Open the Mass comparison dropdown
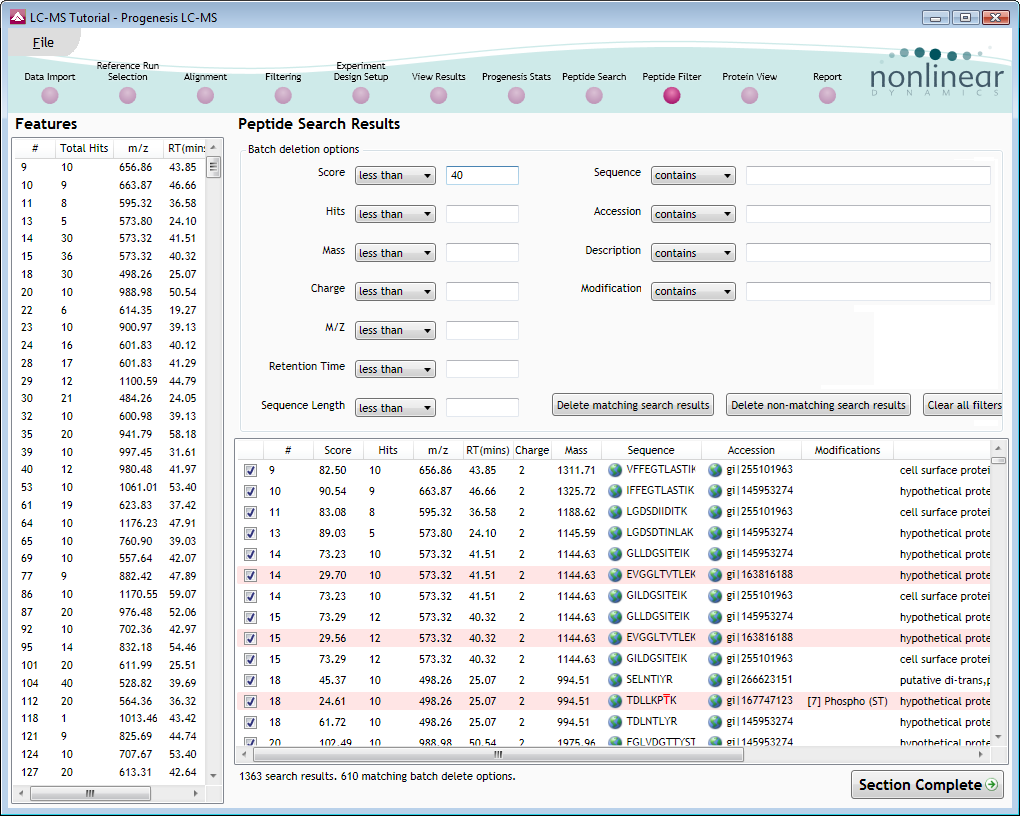This screenshot has width=1020, height=816. 395,252
